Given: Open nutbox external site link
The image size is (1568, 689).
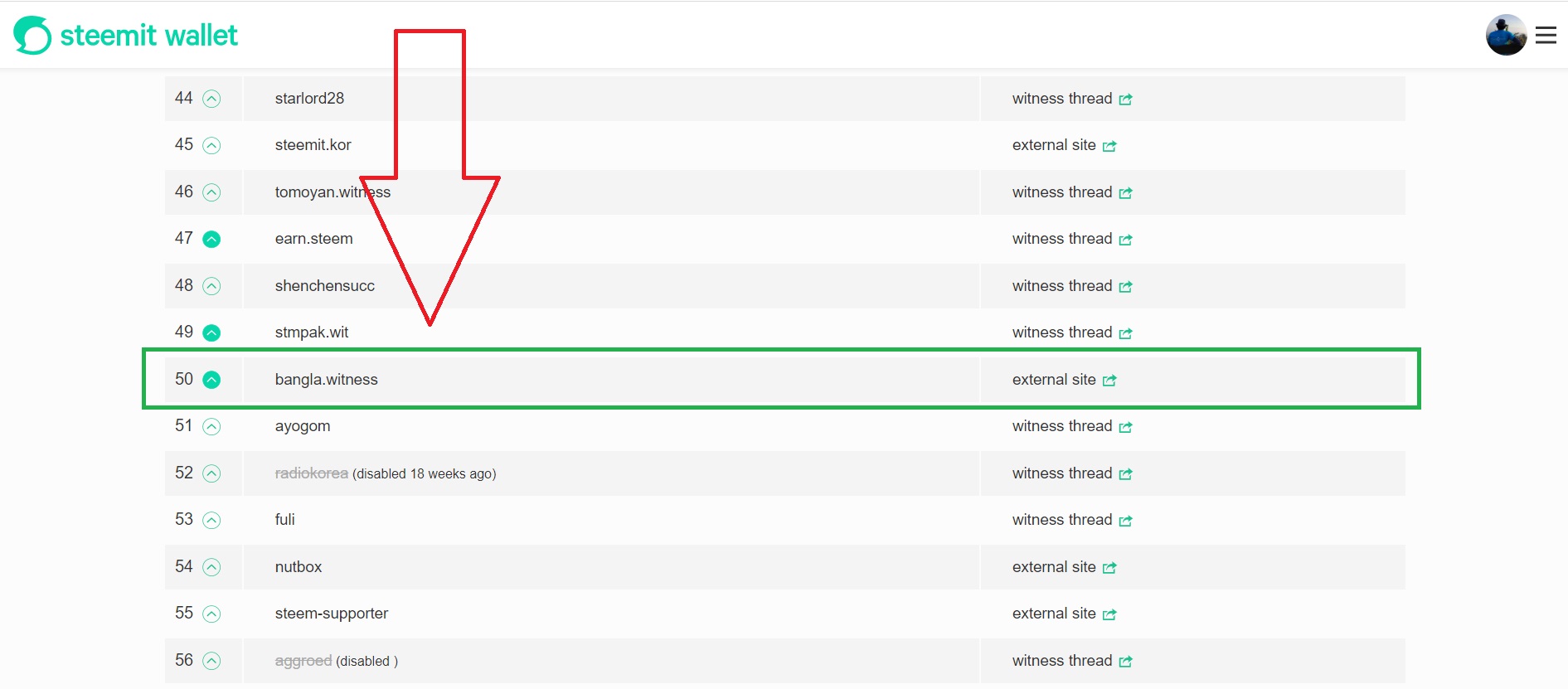Looking at the screenshot, I should (1064, 567).
